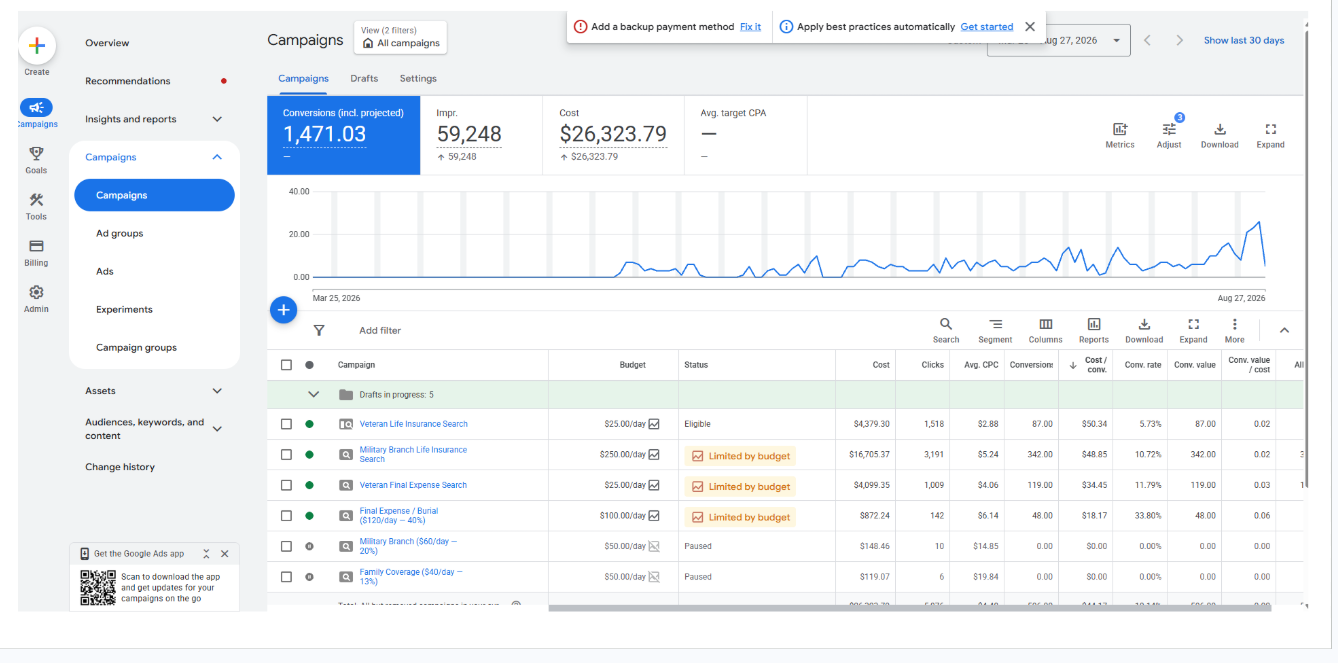The image size is (1338, 663).
Task: Expand the Assets section
Action: (x=217, y=391)
